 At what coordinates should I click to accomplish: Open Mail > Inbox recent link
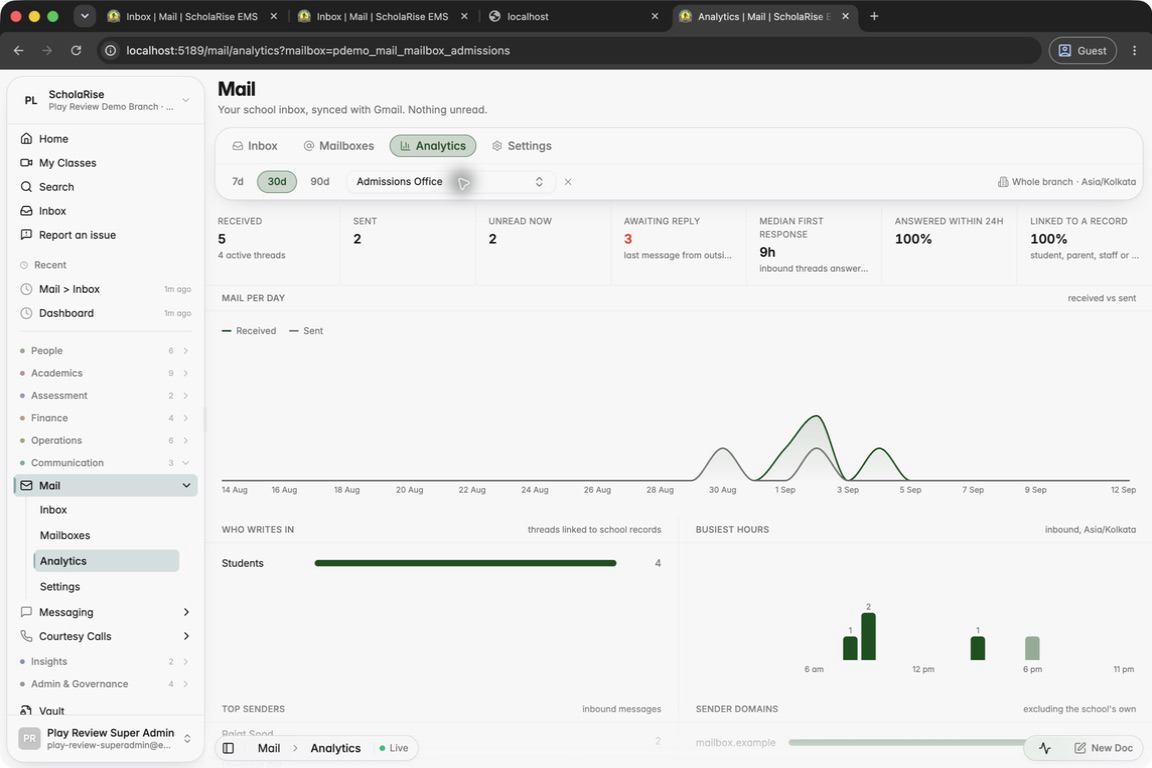[x=105, y=289]
